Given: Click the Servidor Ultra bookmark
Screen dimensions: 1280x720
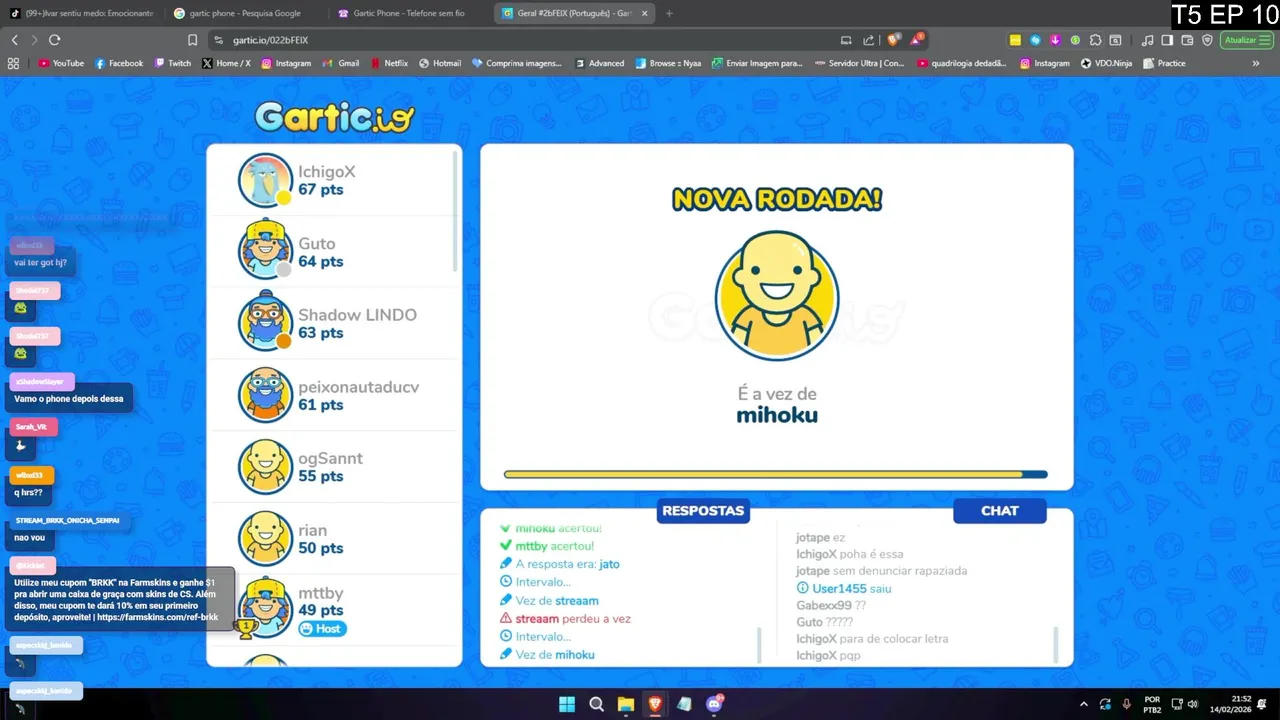Looking at the screenshot, I should pyautogui.click(x=858, y=63).
